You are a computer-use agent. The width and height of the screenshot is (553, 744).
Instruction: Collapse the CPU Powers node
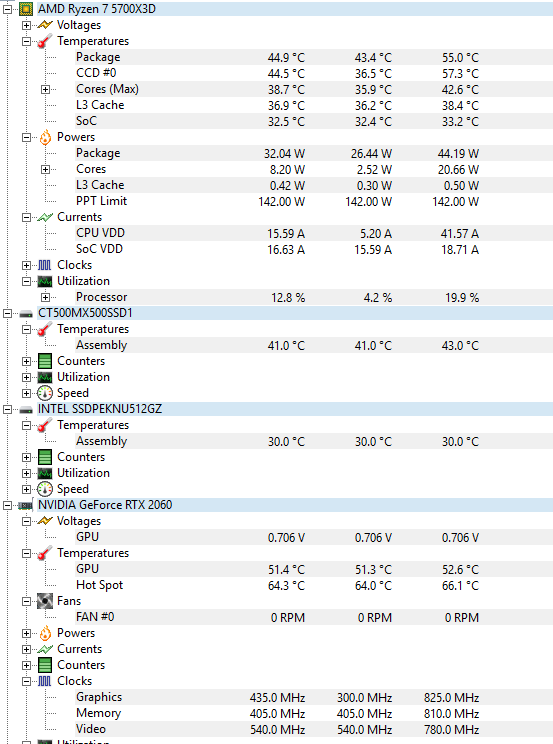click(27, 137)
